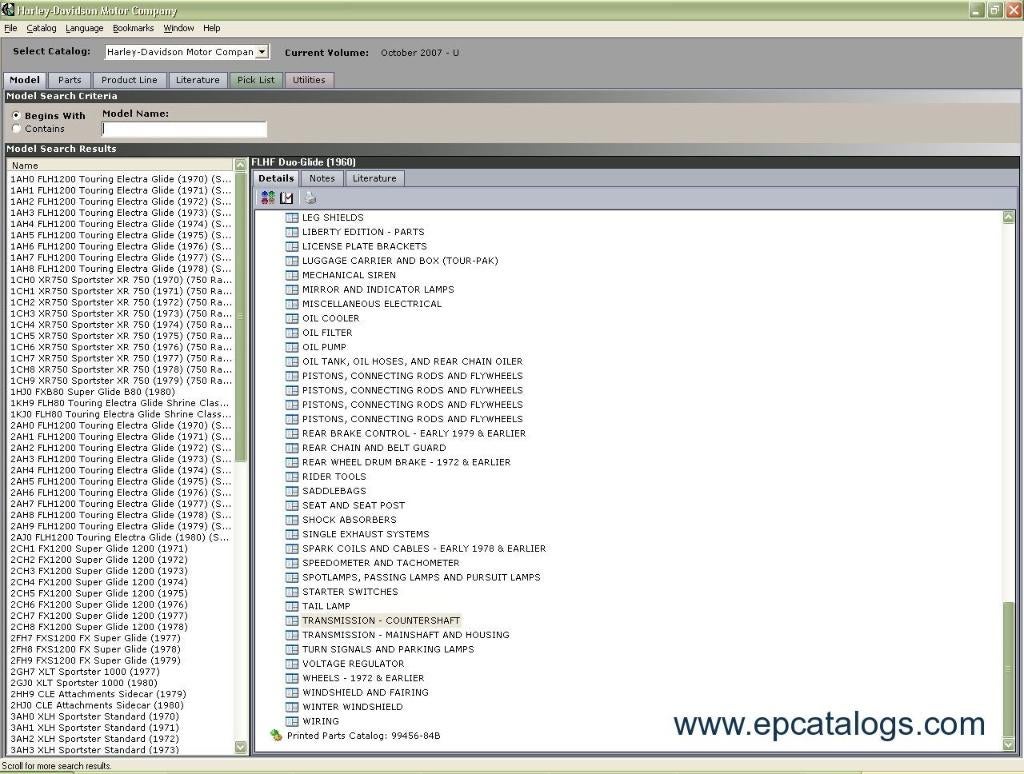Open Literature tab in details pane
This screenshot has width=1024, height=774.
374,178
